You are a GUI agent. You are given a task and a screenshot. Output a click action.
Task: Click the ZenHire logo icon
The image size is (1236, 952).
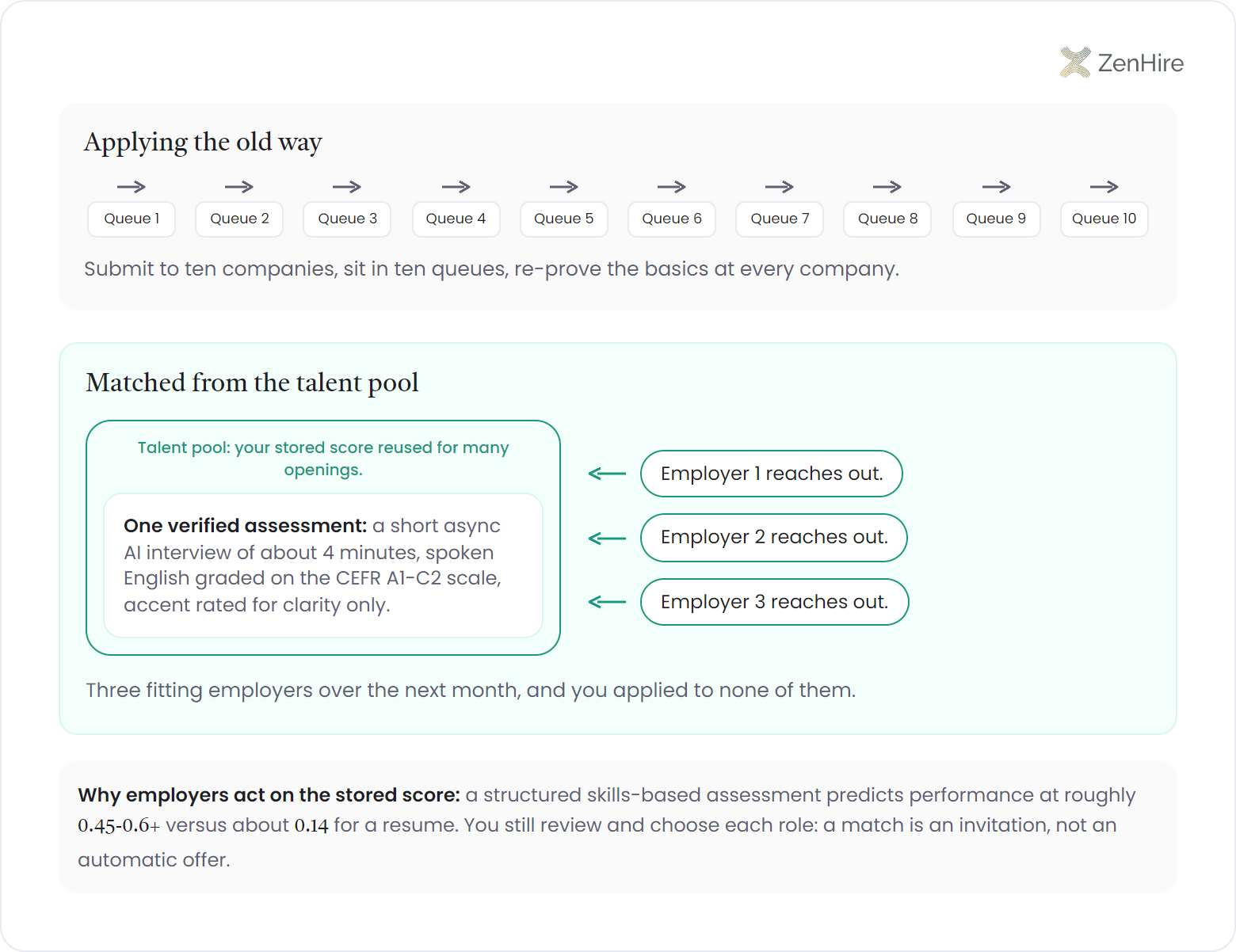[x=1075, y=63]
